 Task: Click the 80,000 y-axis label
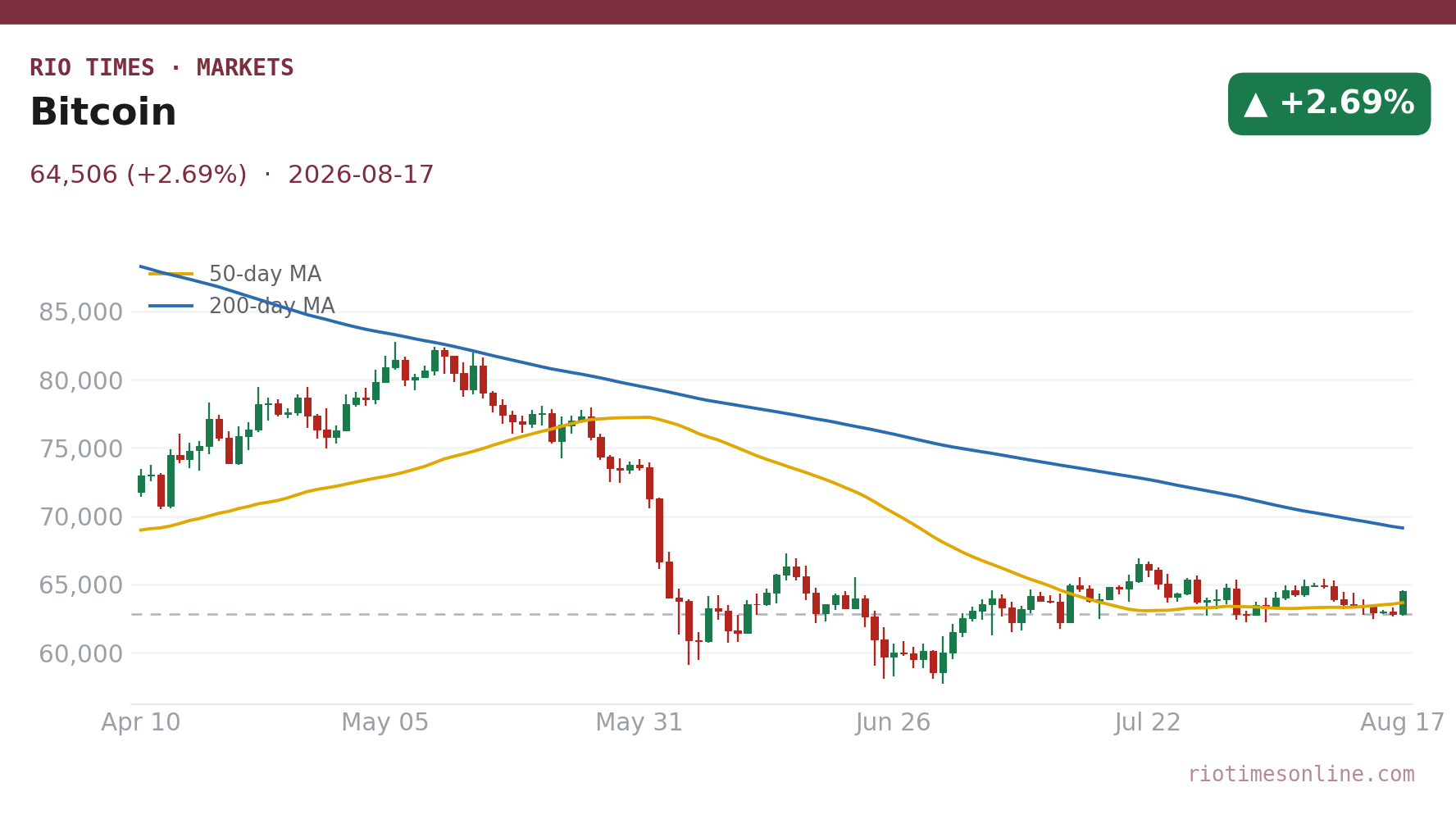pos(80,380)
